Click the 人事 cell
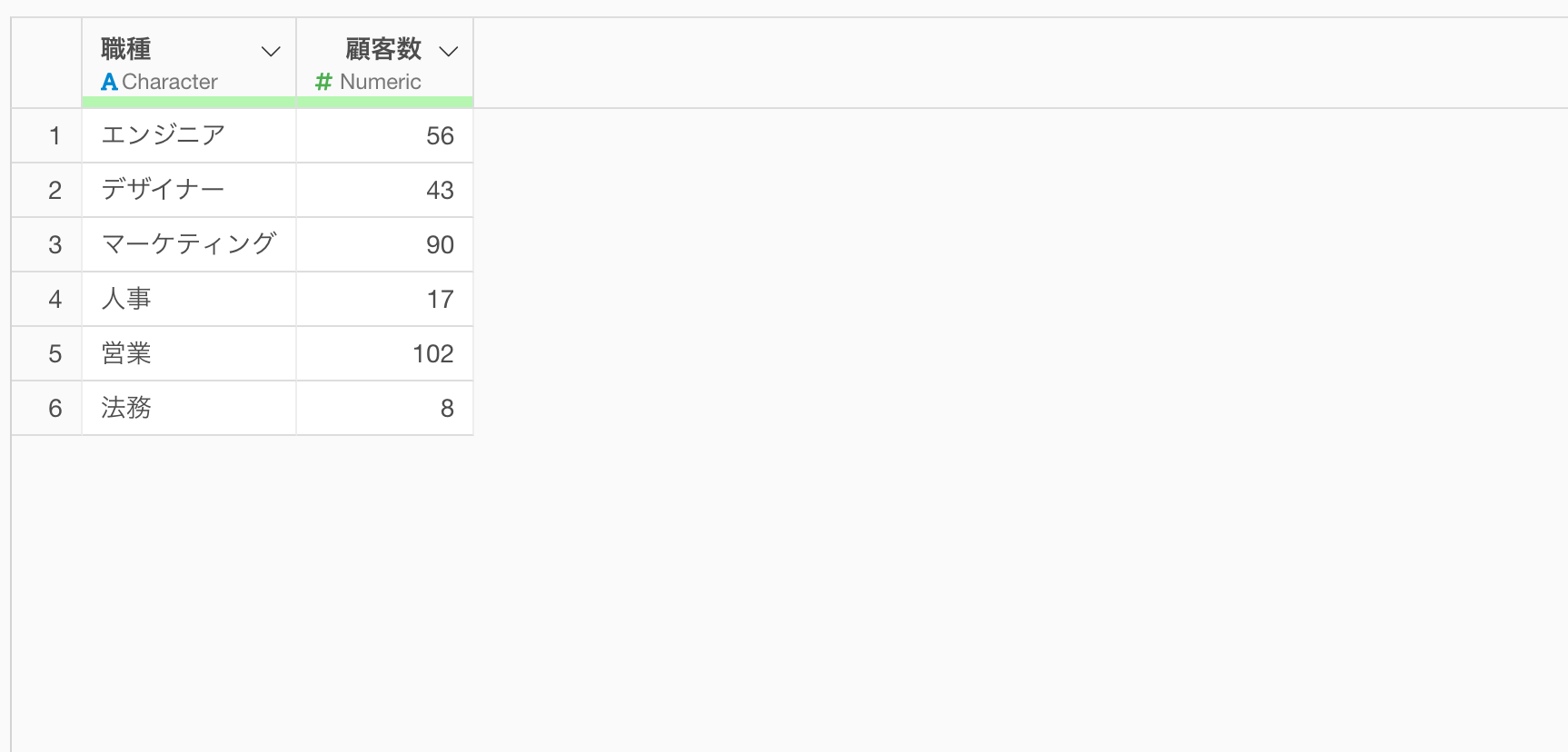Image resolution: width=1568 pixels, height=752 pixels. coord(189,299)
